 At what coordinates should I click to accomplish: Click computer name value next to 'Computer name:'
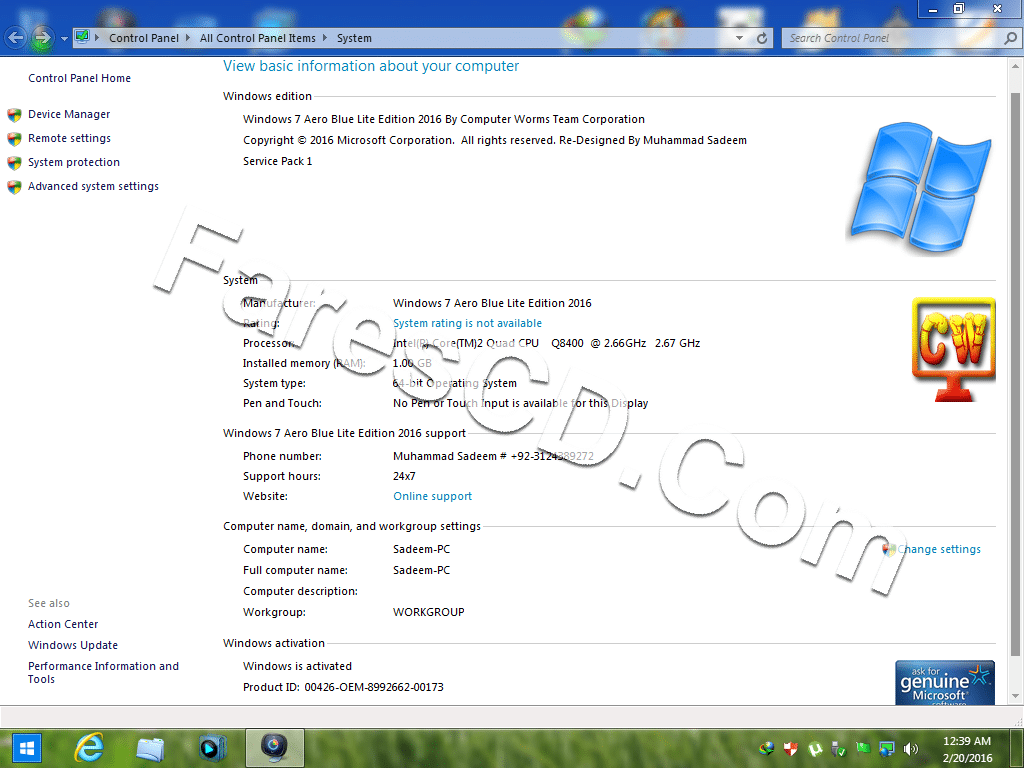(421, 549)
